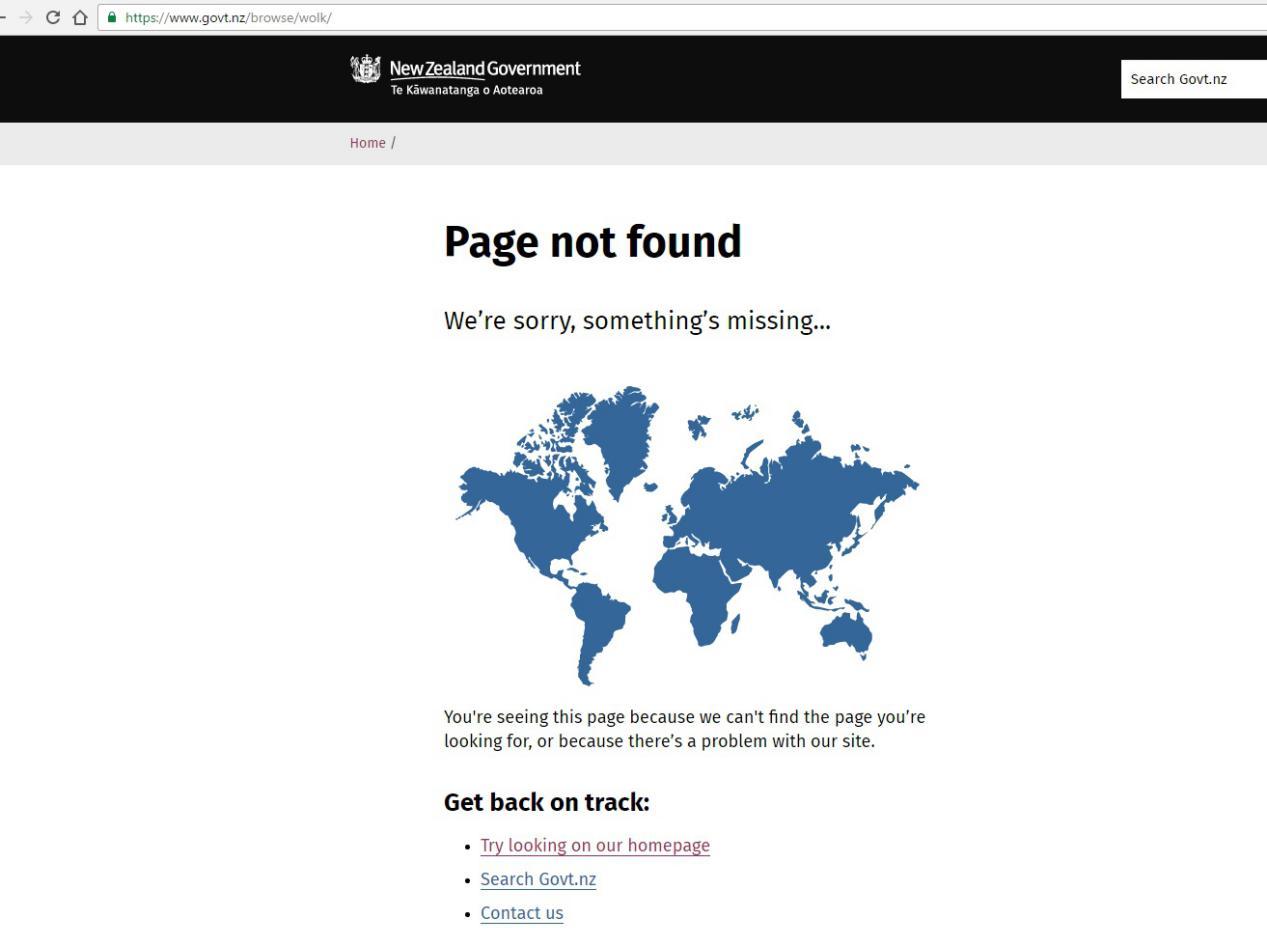Viewport: 1267px width, 946px height.
Task: Click the browser reload icon
Action: click(53, 17)
